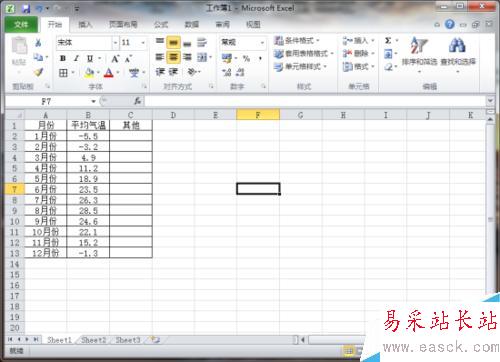The width and height of the screenshot is (500, 362).
Task: Click the phonetic guide 文 icon
Action: 134,72
